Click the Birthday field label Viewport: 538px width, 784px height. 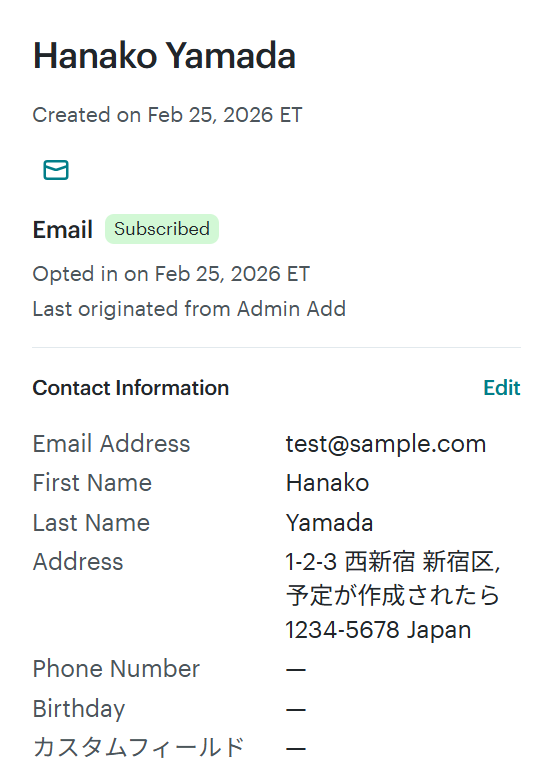point(79,709)
